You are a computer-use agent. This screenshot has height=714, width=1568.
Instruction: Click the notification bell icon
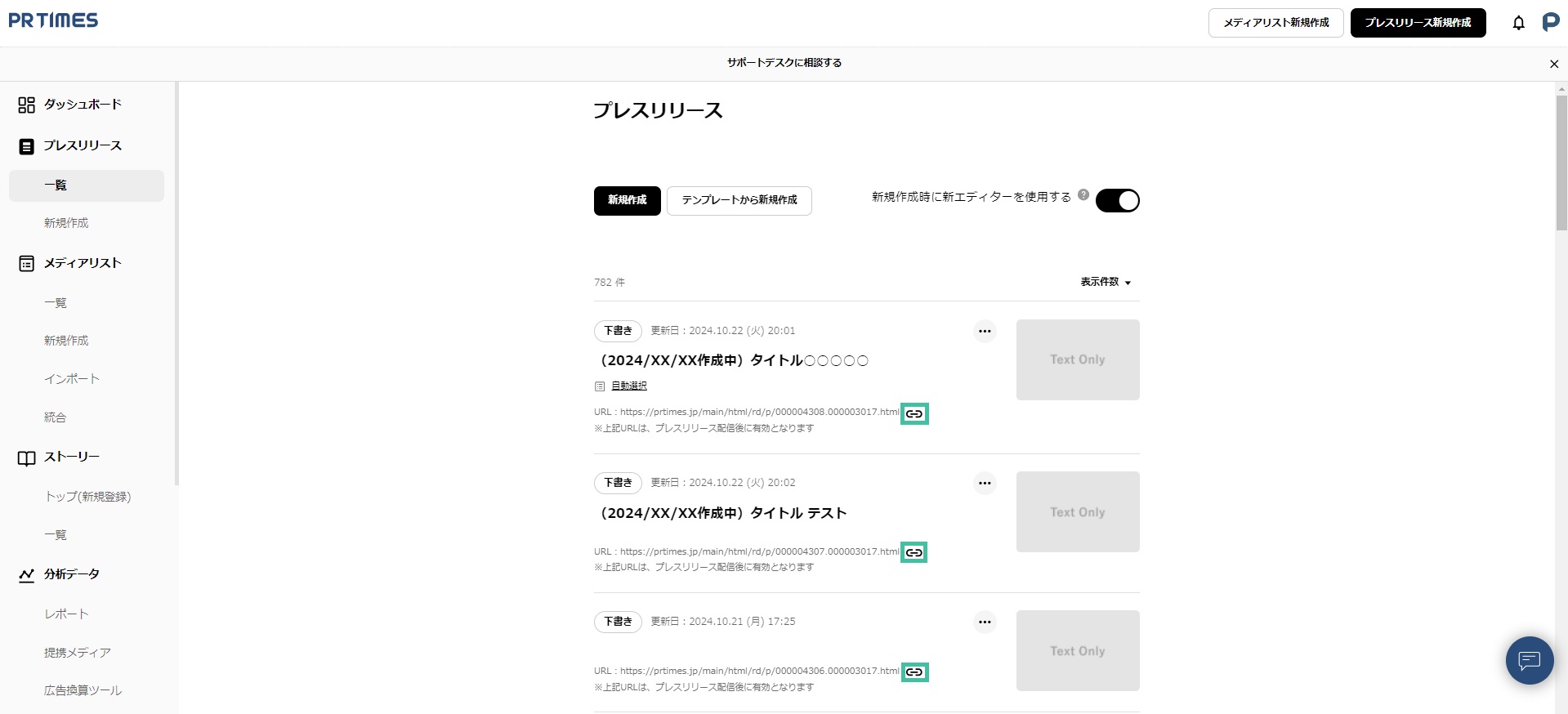click(x=1518, y=23)
